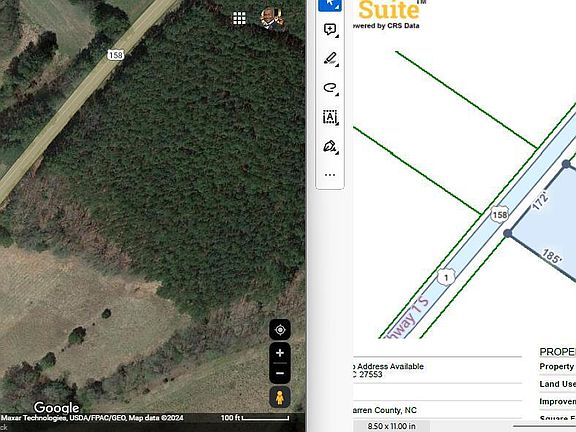Select the highlighter pen tool
Viewport: 576px width, 432px height.
[330, 59]
